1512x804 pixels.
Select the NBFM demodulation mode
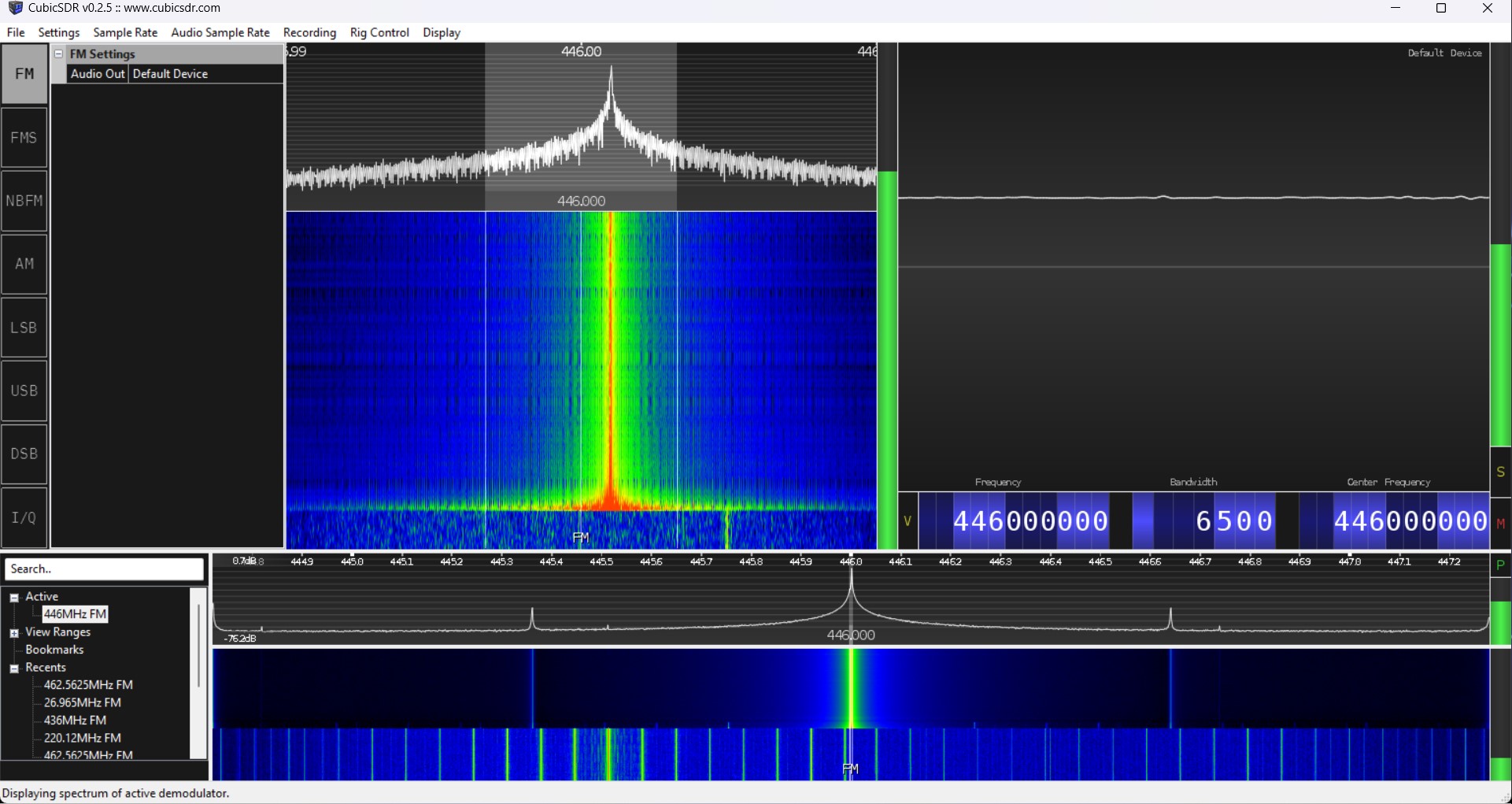[x=24, y=200]
